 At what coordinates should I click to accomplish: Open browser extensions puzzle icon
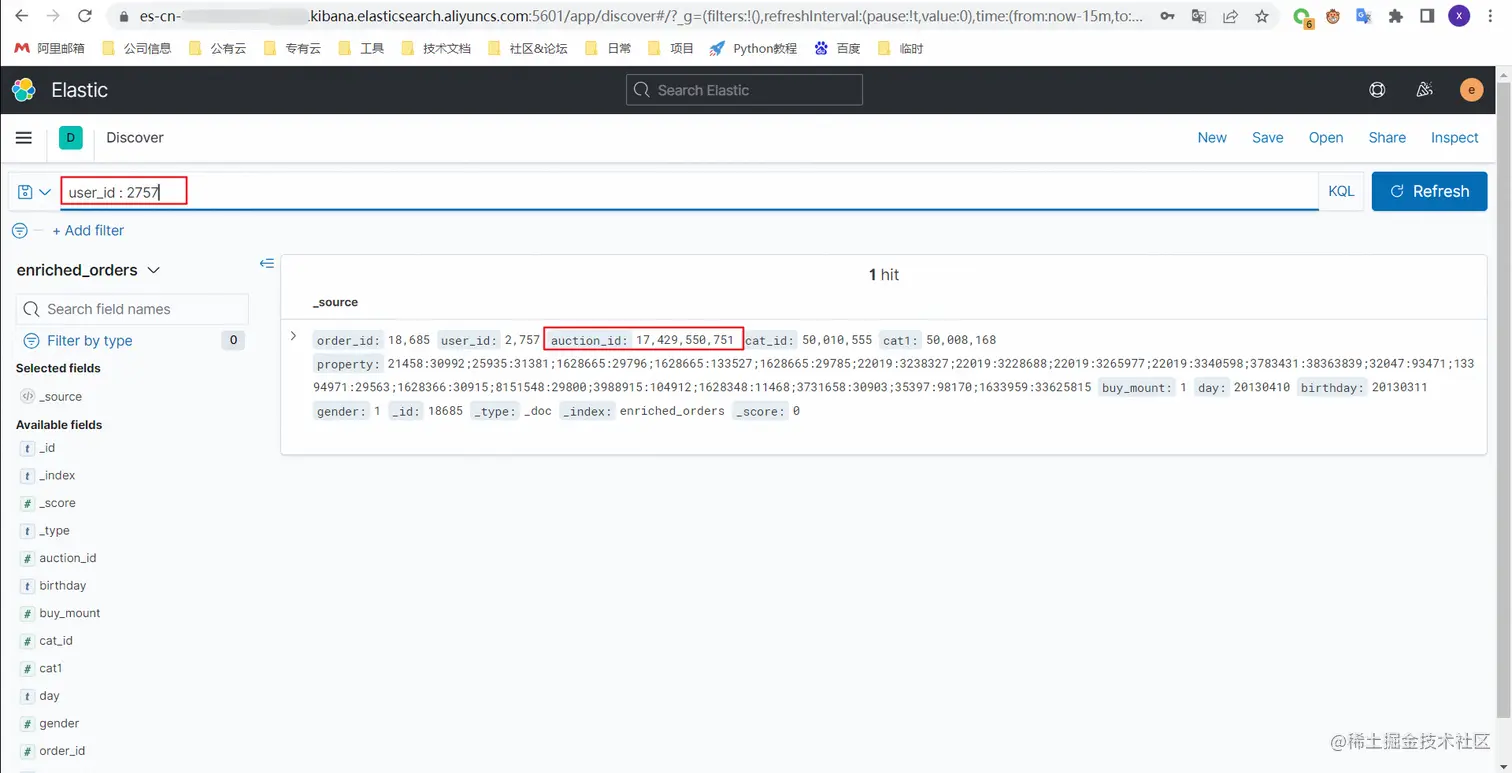click(1397, 16)
